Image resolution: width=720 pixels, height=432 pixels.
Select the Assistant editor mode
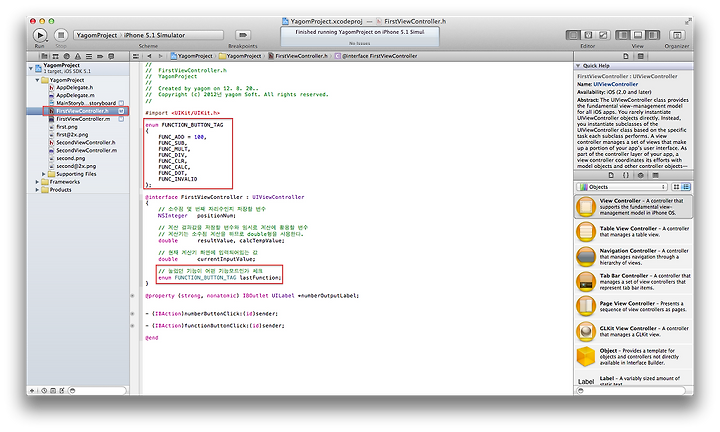(x=588, y=35)
